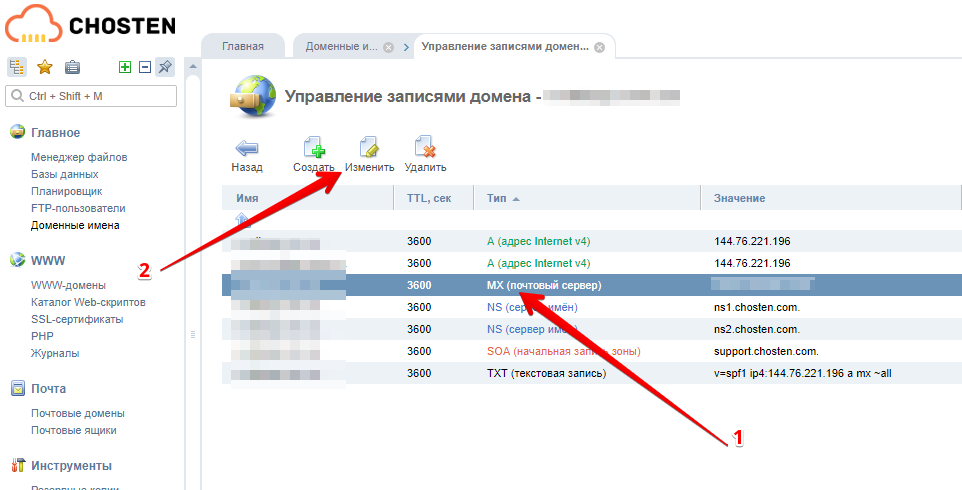Open FTP-пользователи

point(78,209)
